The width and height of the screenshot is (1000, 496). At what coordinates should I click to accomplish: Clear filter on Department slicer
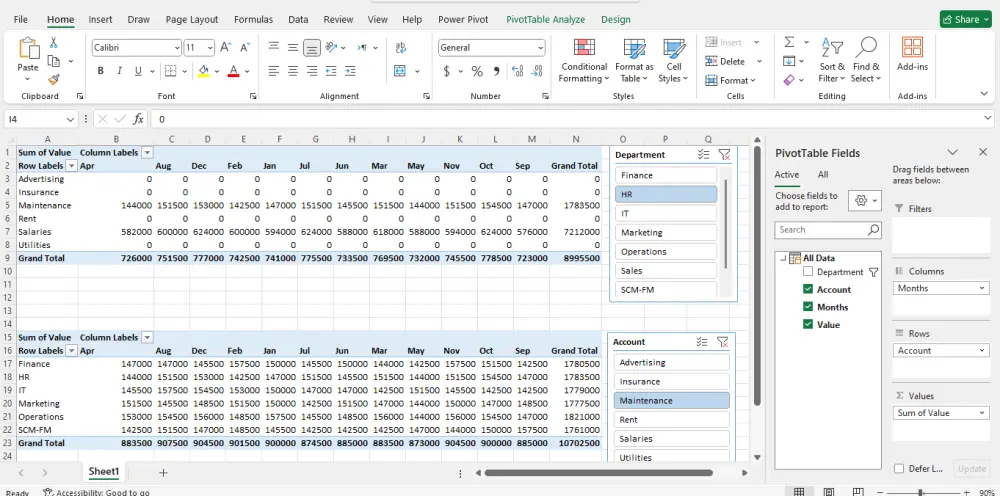724,154
